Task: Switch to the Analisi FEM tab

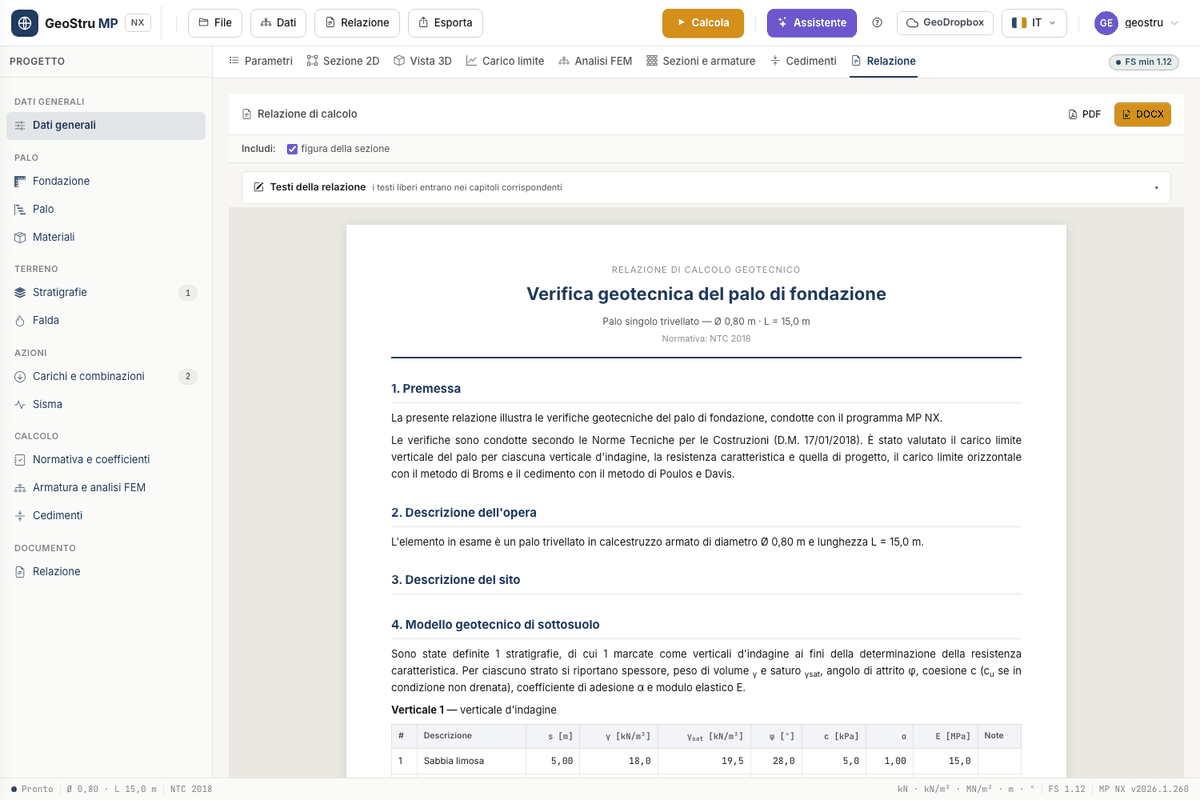Action: click(x=596, y=61)
